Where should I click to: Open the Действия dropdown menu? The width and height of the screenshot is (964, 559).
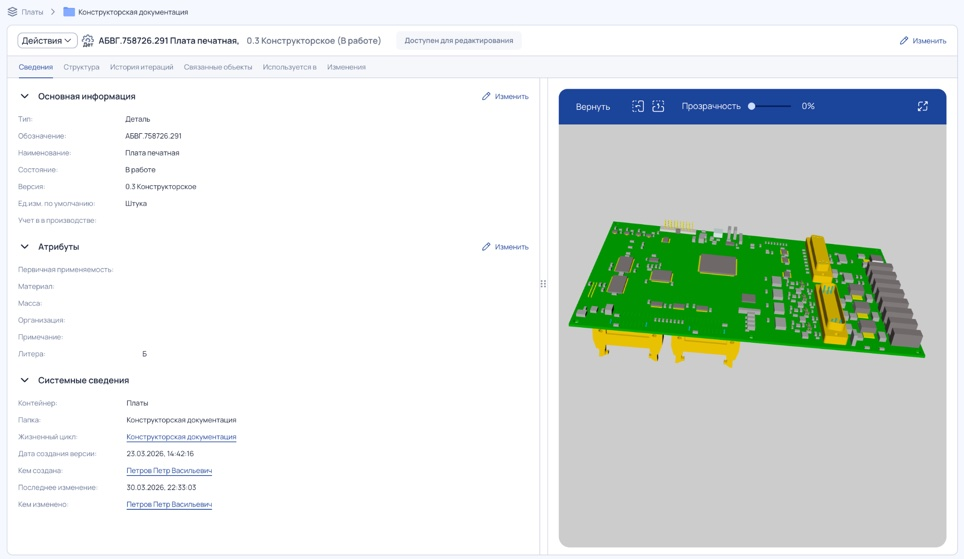pyautogui.click(x=47, y=41)
